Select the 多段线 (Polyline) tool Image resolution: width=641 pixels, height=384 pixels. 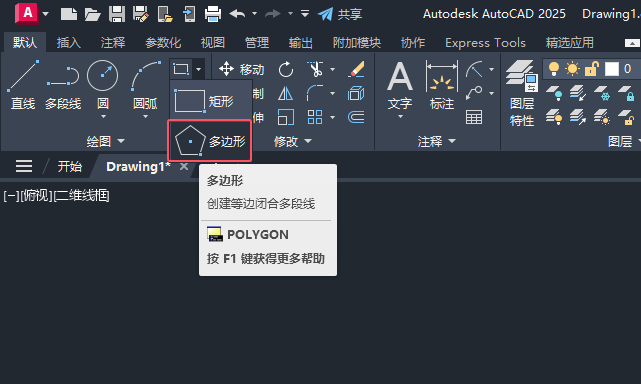[63, 85]
